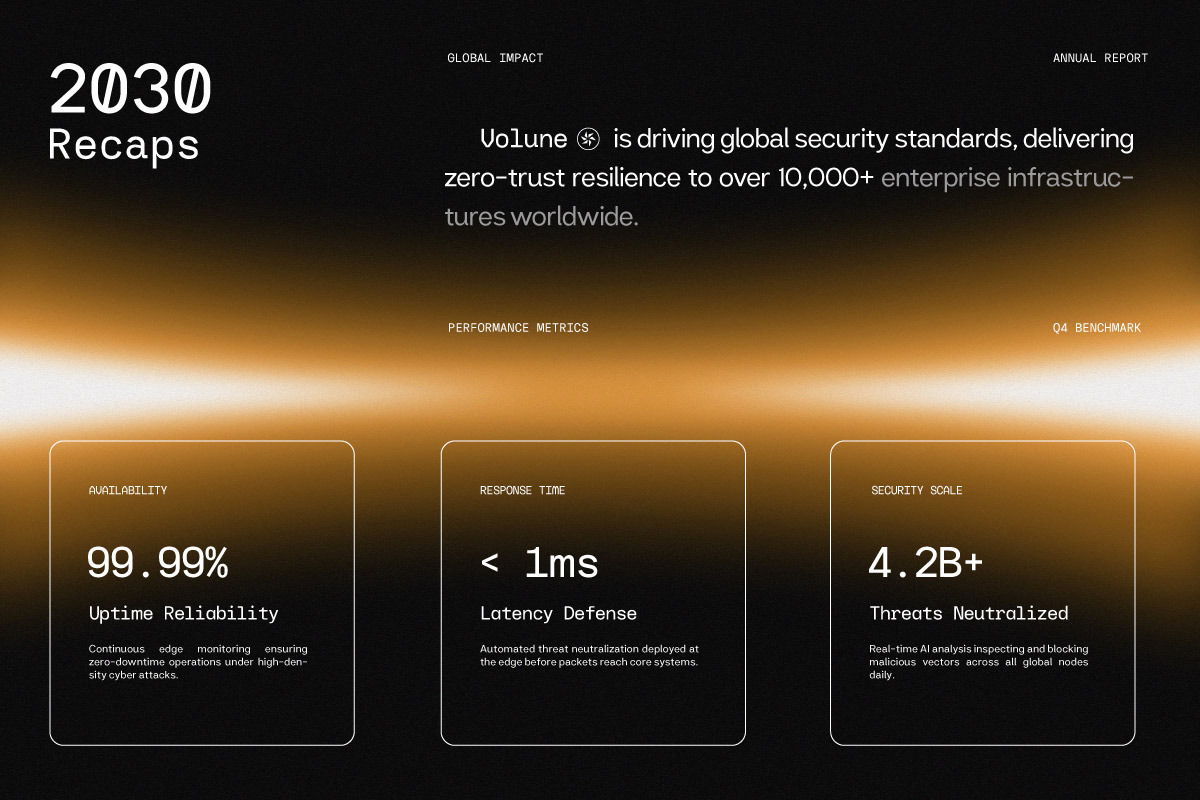Click the Volune brand name text
The image size is (1200, 800).
tap(522, 139)
